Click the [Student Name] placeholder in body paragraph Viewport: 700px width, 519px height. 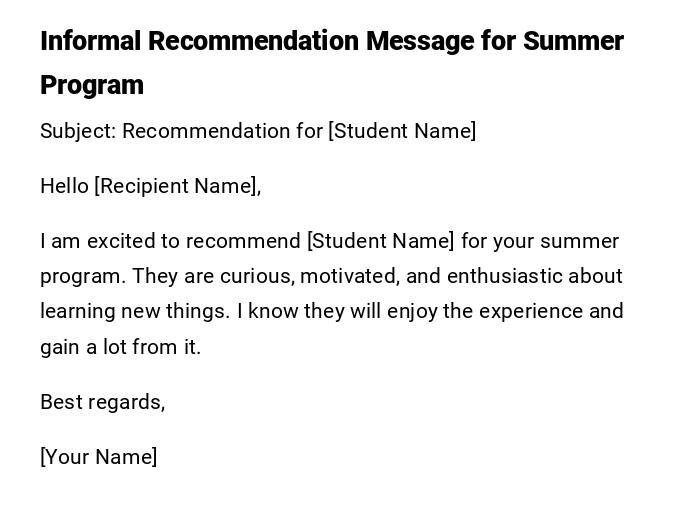pos(381,241)
